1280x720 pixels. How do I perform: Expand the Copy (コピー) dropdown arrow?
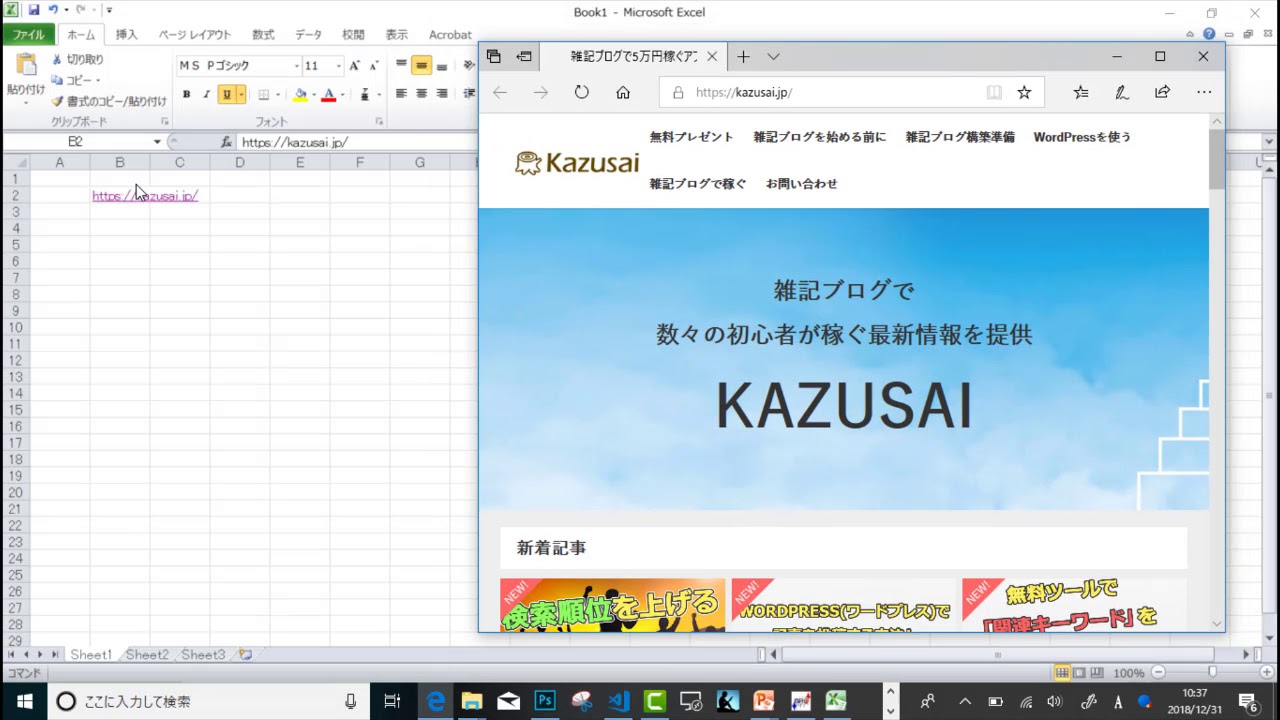point(98,80)
